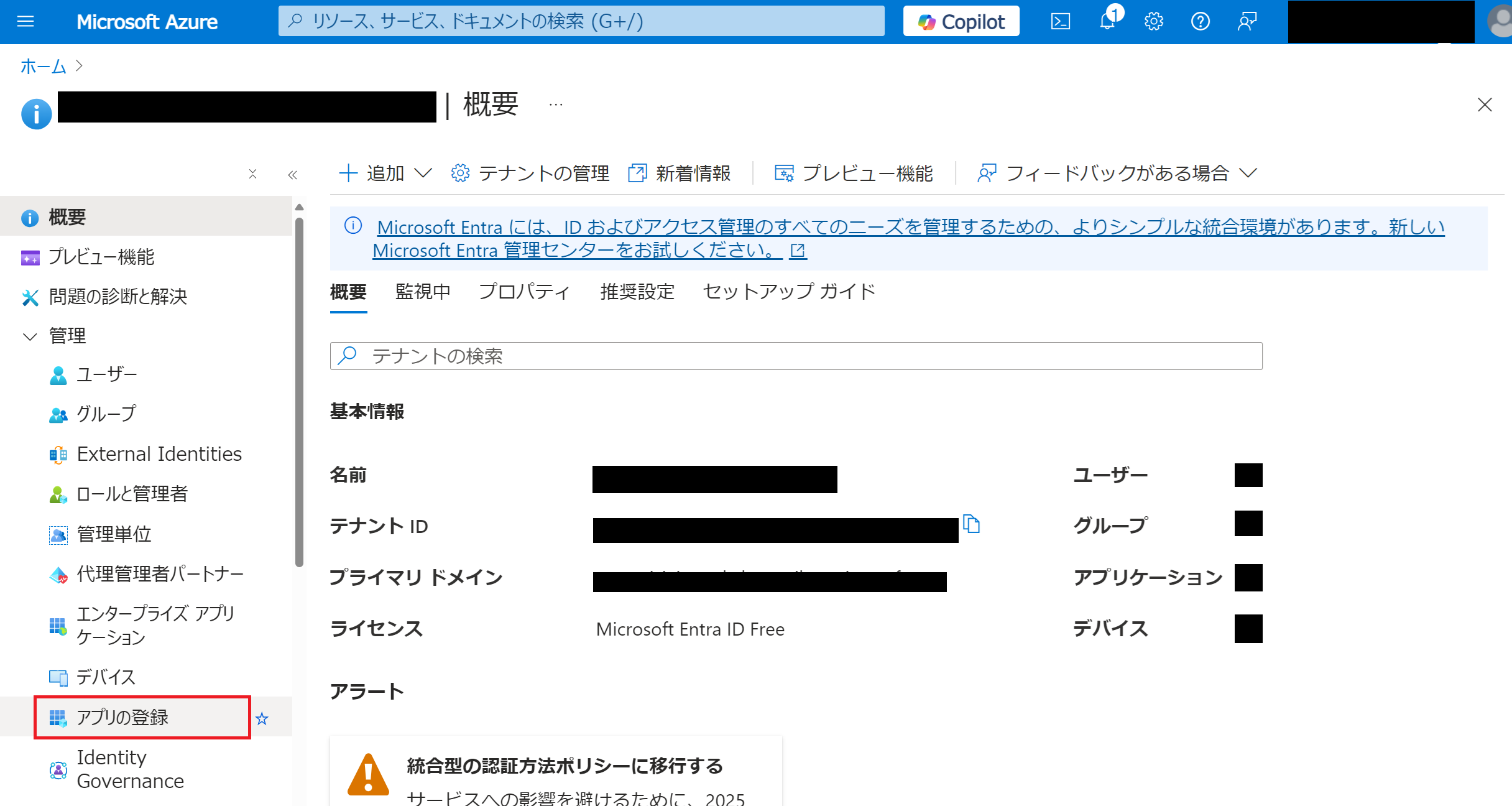Open the ユーザー sidebar item
Viewport: 1512px width, 806px height.
tap(106, 374)
